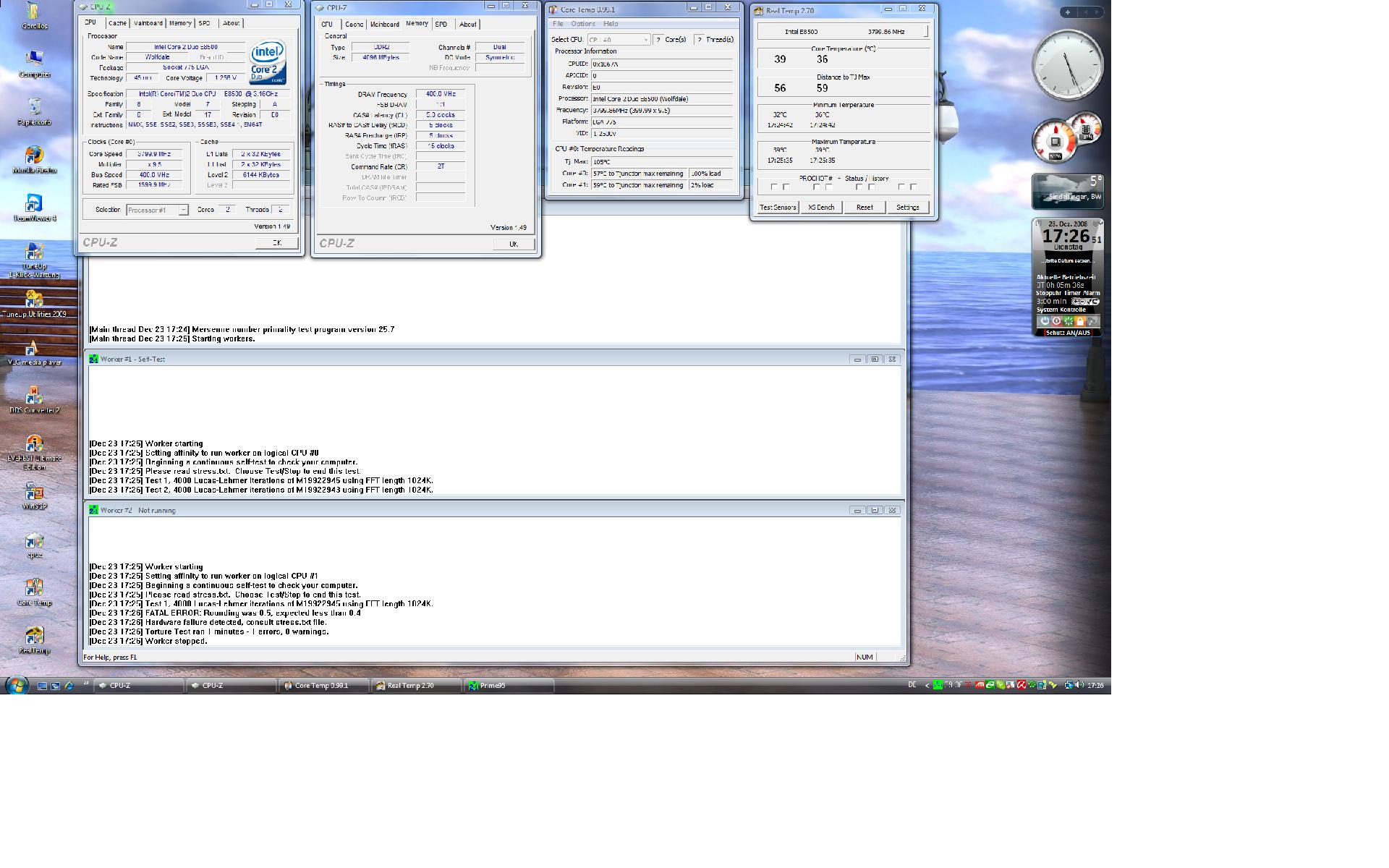This screenshot has height=868, width=1389.
Task: Click the sidebar add gadget plus button
Action: point(1068,12)
